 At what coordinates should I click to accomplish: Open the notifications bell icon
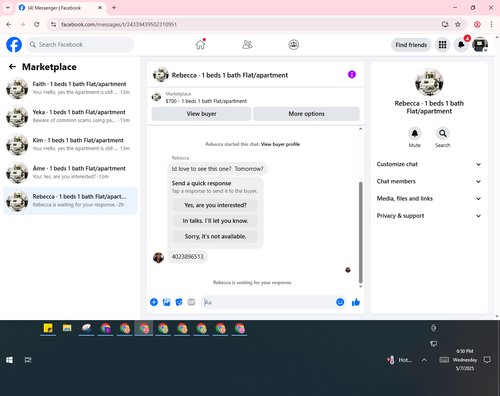click(461, 45)
